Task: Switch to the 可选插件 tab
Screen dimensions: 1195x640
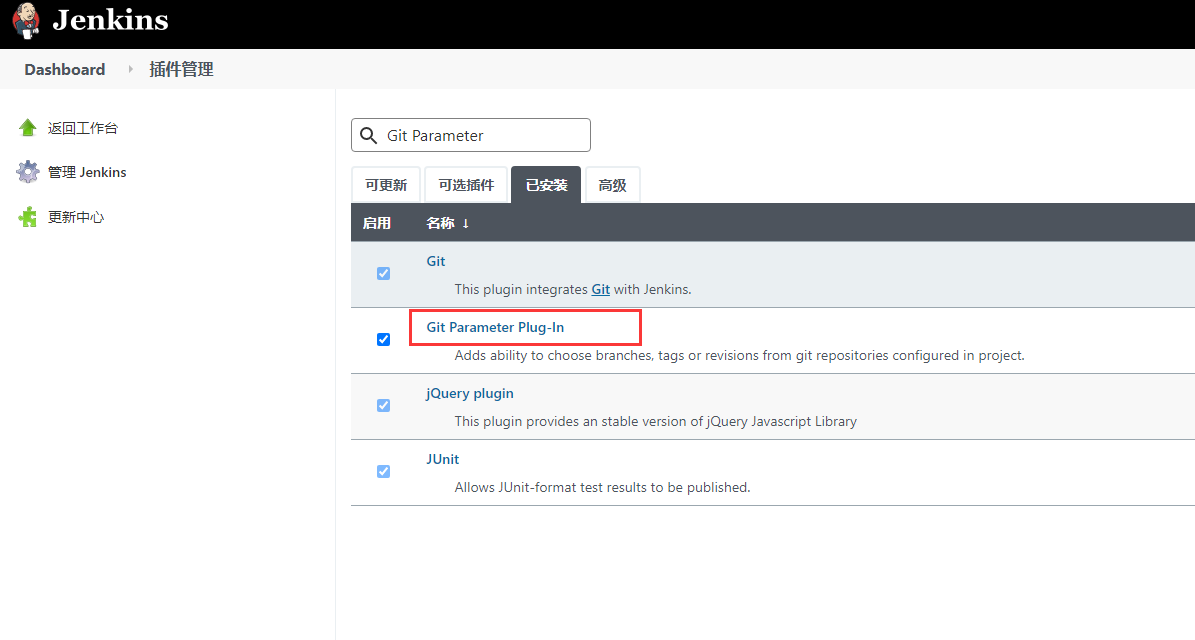Action: pyautogui.click(x=466, y=185)
